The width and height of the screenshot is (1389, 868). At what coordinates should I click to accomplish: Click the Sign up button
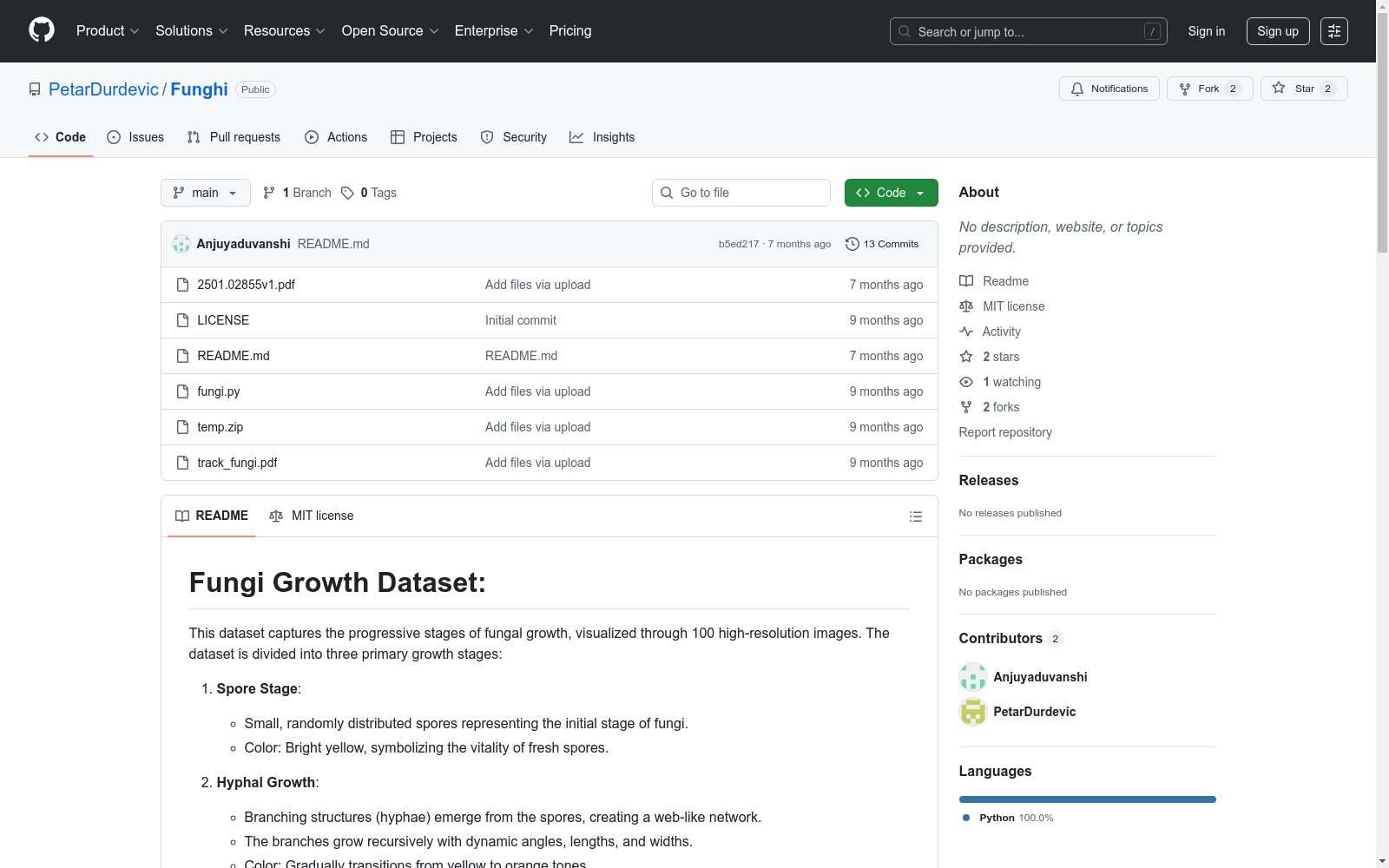[1278, 31]
